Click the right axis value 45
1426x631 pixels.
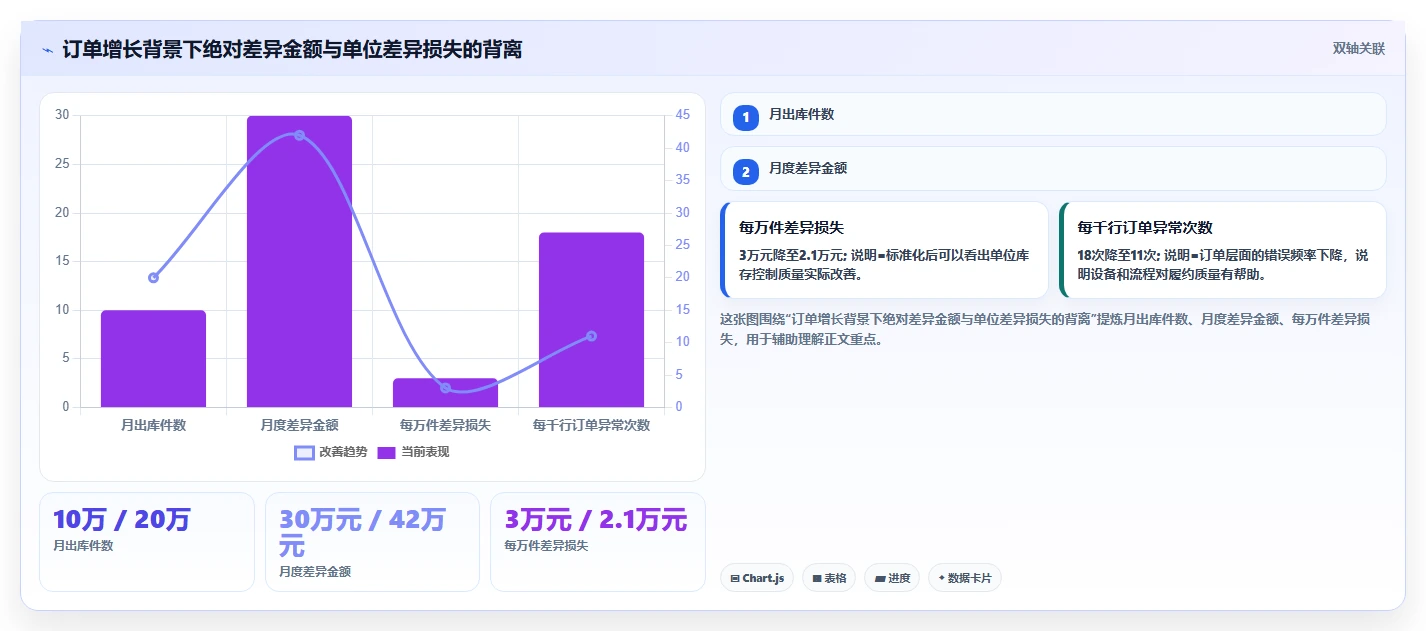[683, 115]
